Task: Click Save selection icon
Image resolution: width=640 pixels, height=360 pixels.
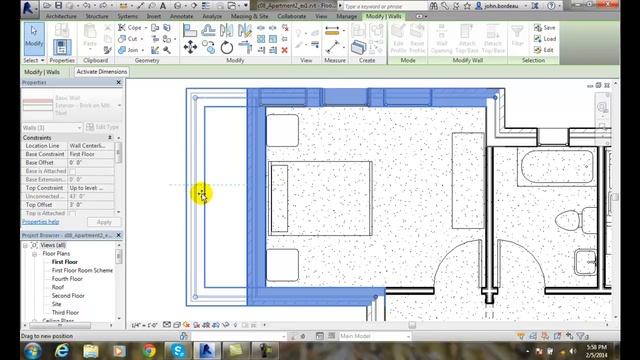Action: pyautogui.click(x=544, y=28)
